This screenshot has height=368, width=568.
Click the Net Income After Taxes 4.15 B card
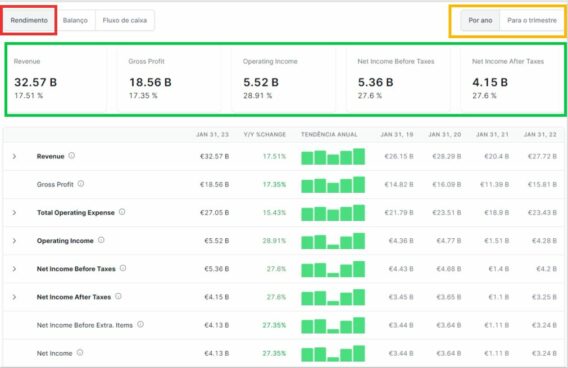tap(513, 79)
